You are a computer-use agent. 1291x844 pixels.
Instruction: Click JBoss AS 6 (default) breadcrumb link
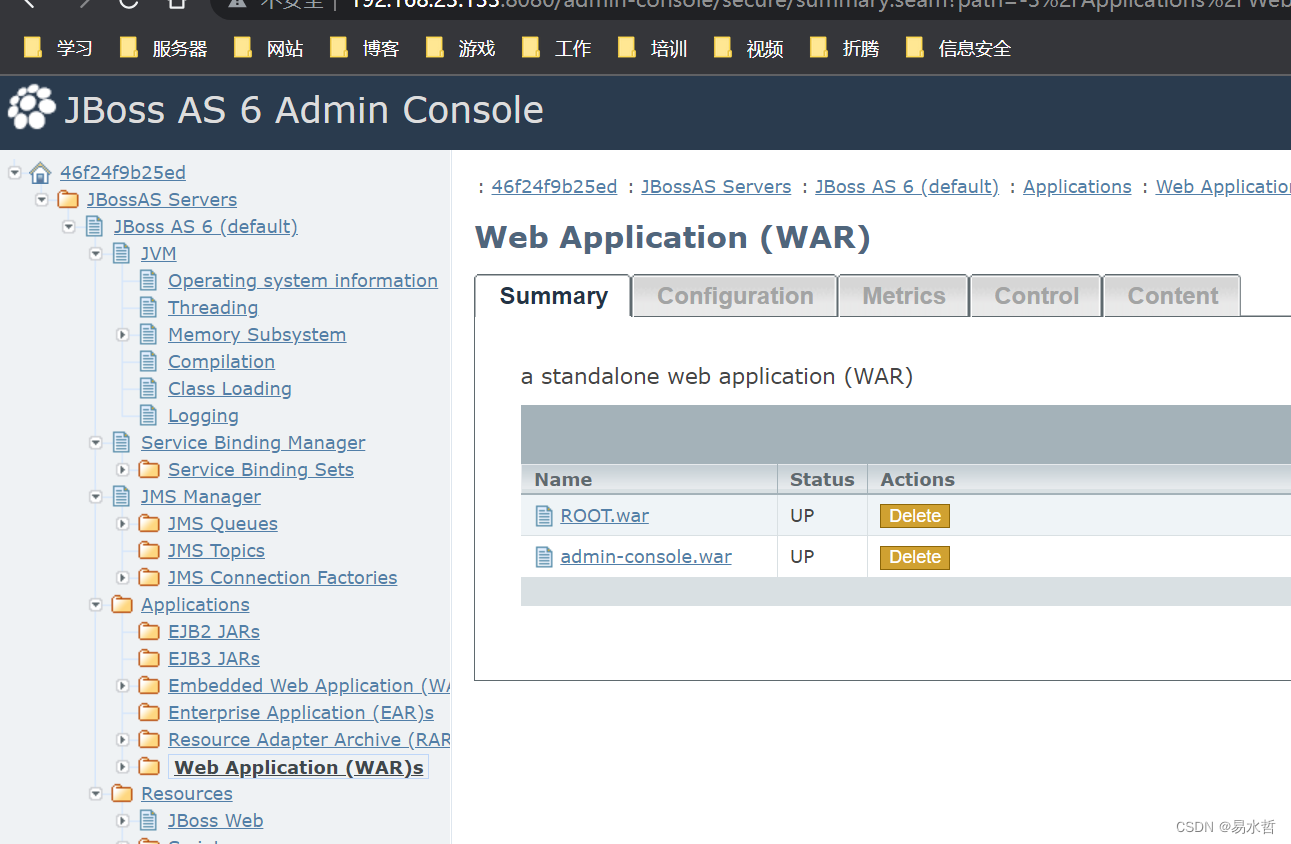tap(907, 187)
